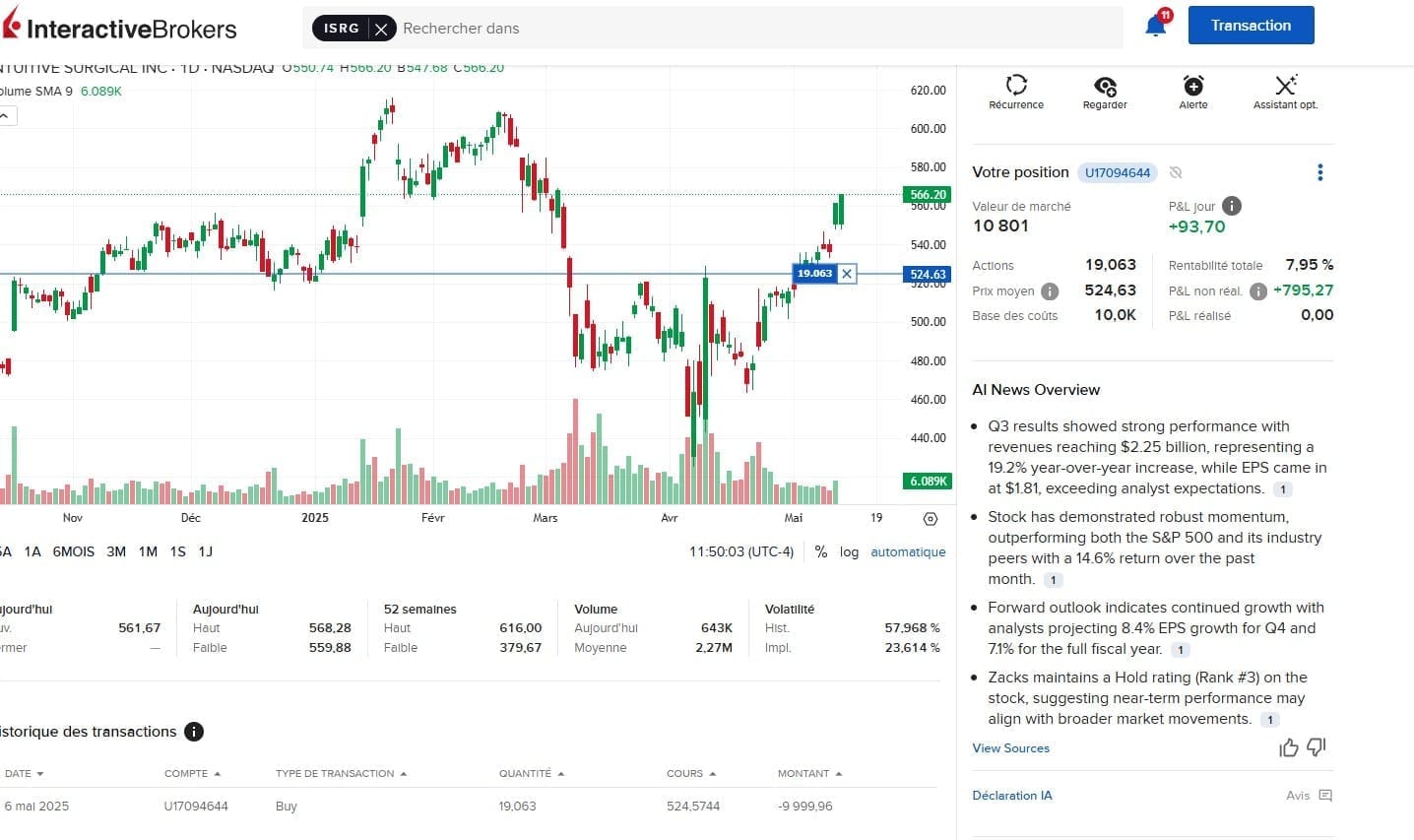Toggle automatique scale mode
1414x840 pixels.
[908, 551]
